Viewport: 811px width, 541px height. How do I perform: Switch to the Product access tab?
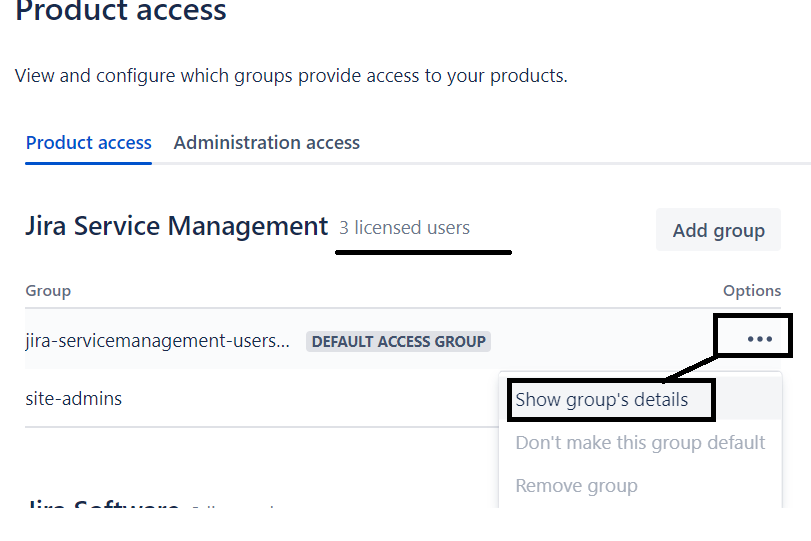click(x=88, y=143)
